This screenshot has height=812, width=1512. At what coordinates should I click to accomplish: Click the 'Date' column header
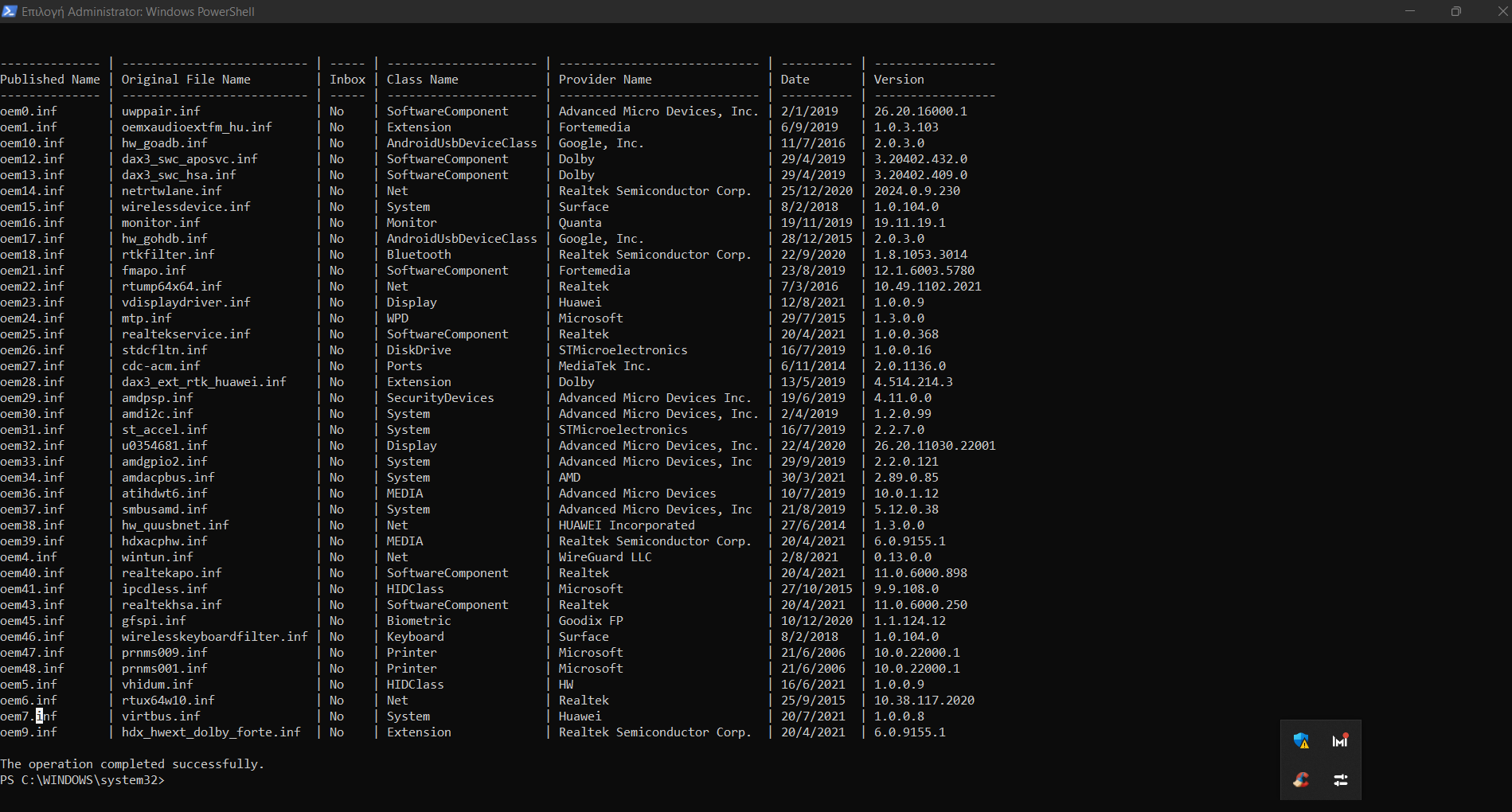tap(795, 80)
